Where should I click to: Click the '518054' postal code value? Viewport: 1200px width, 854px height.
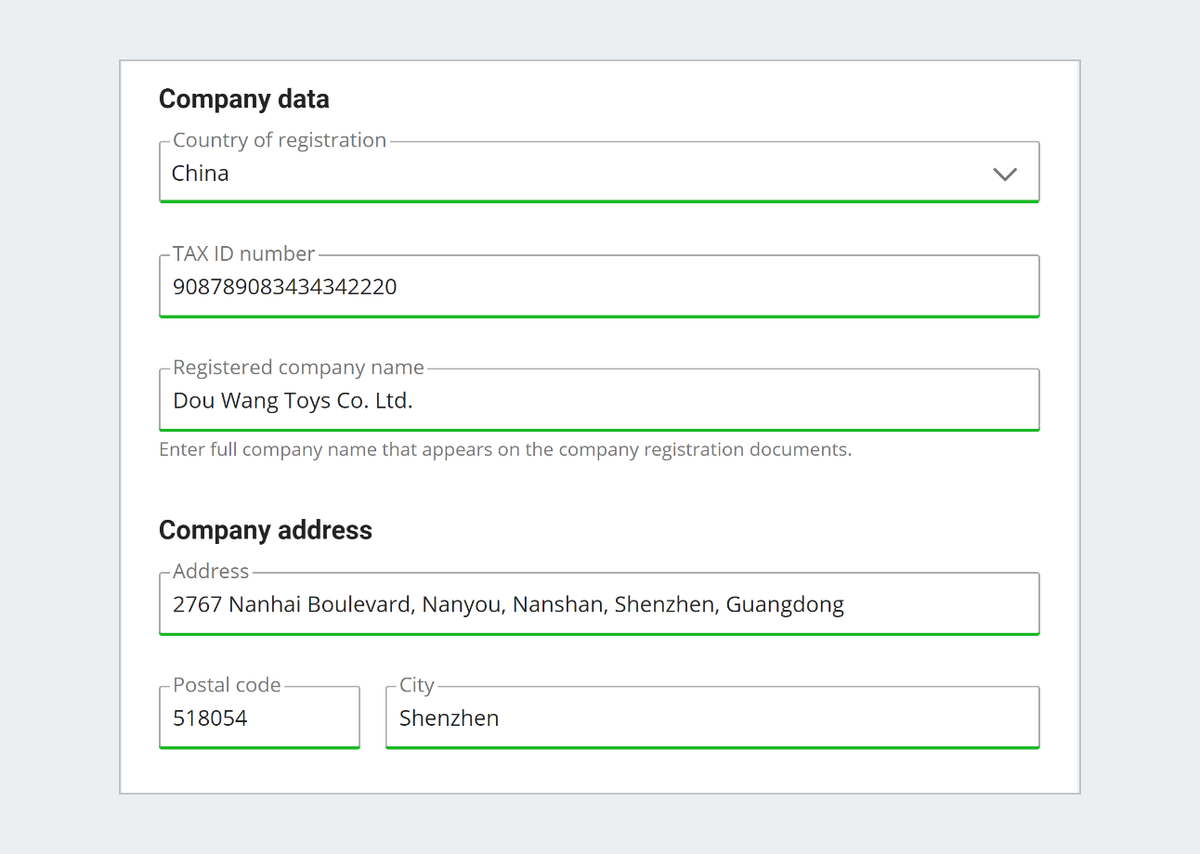click(210, 718)
